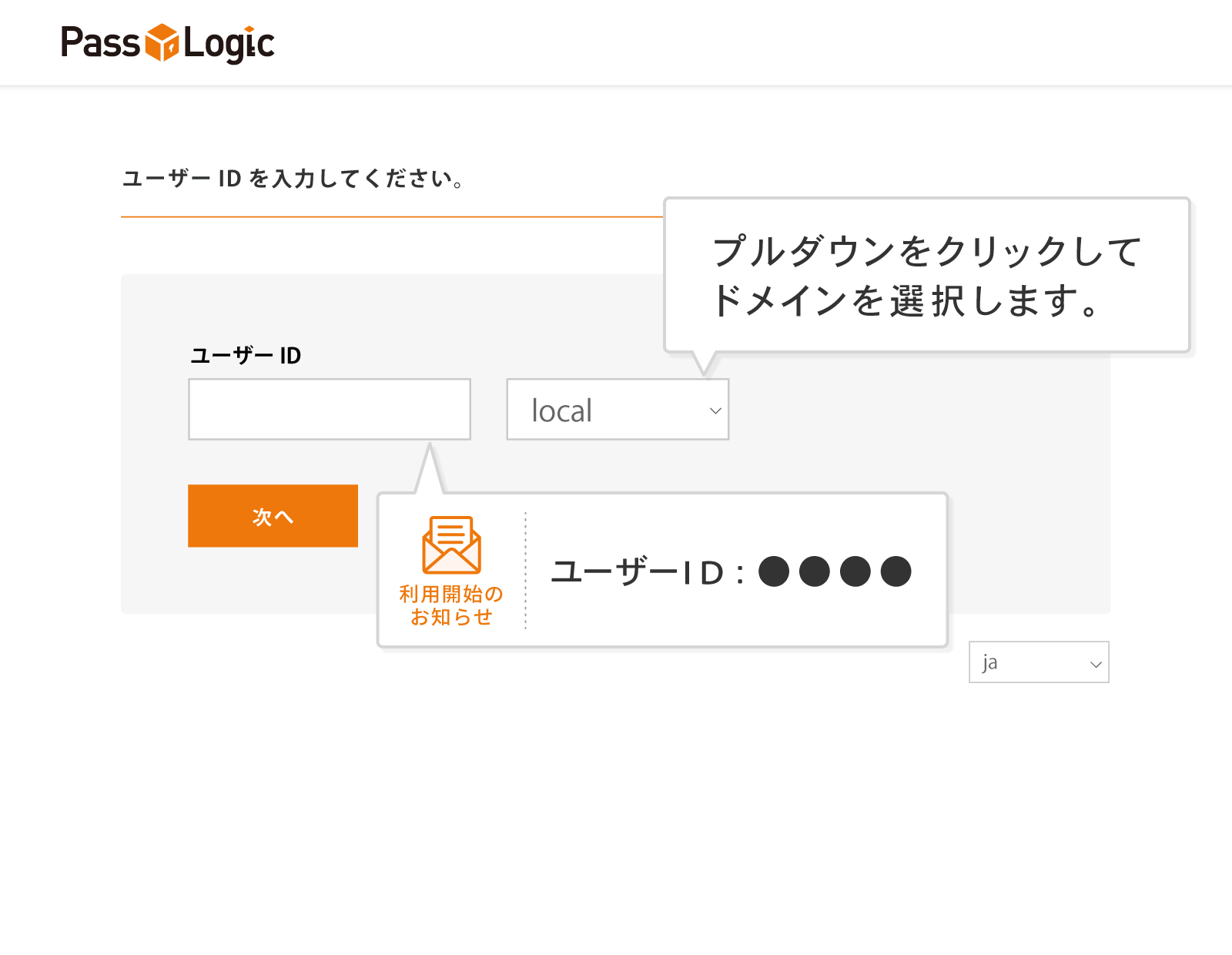
Task: Open the "ja" language dropdown
Action: (x=1038, y=662)
